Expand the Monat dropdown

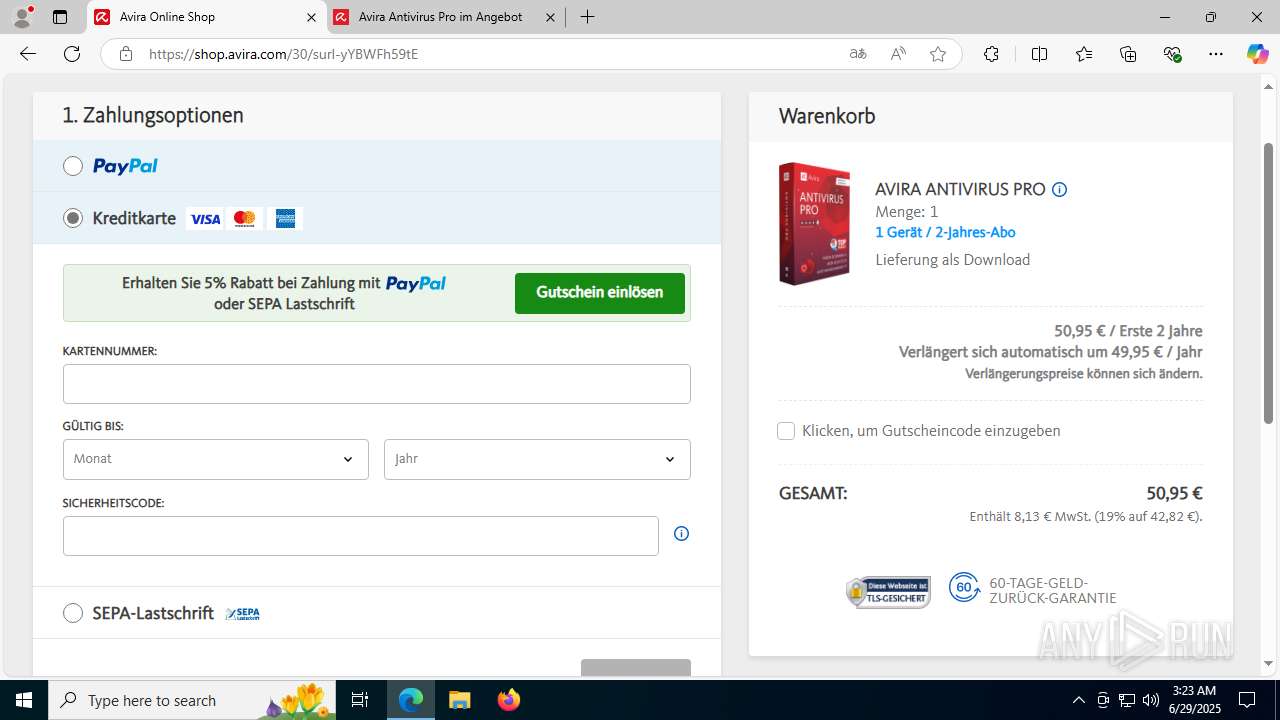pos(216,459)
